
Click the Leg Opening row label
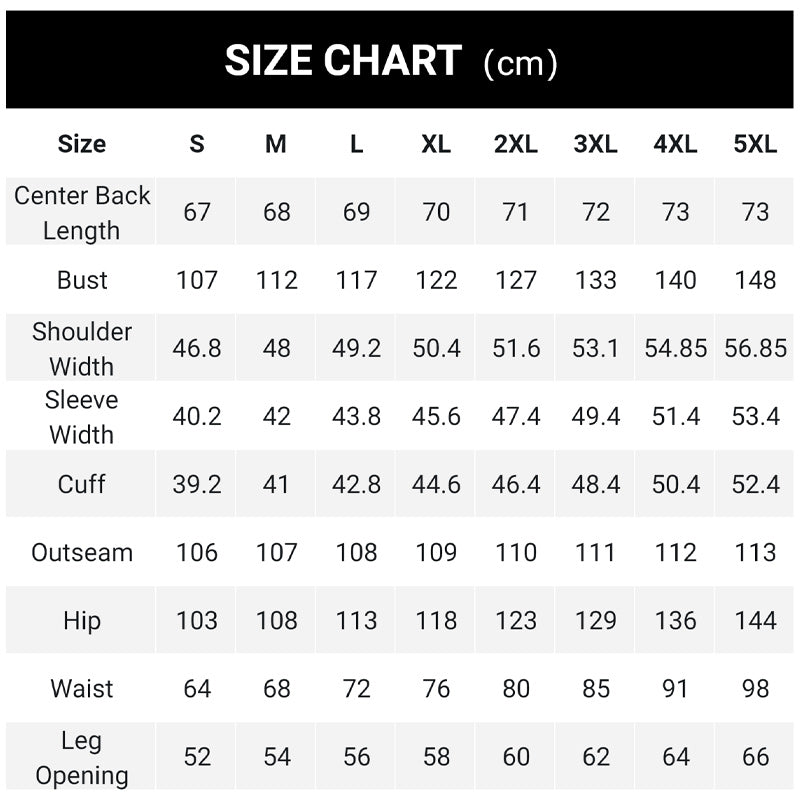coord(82,757)
